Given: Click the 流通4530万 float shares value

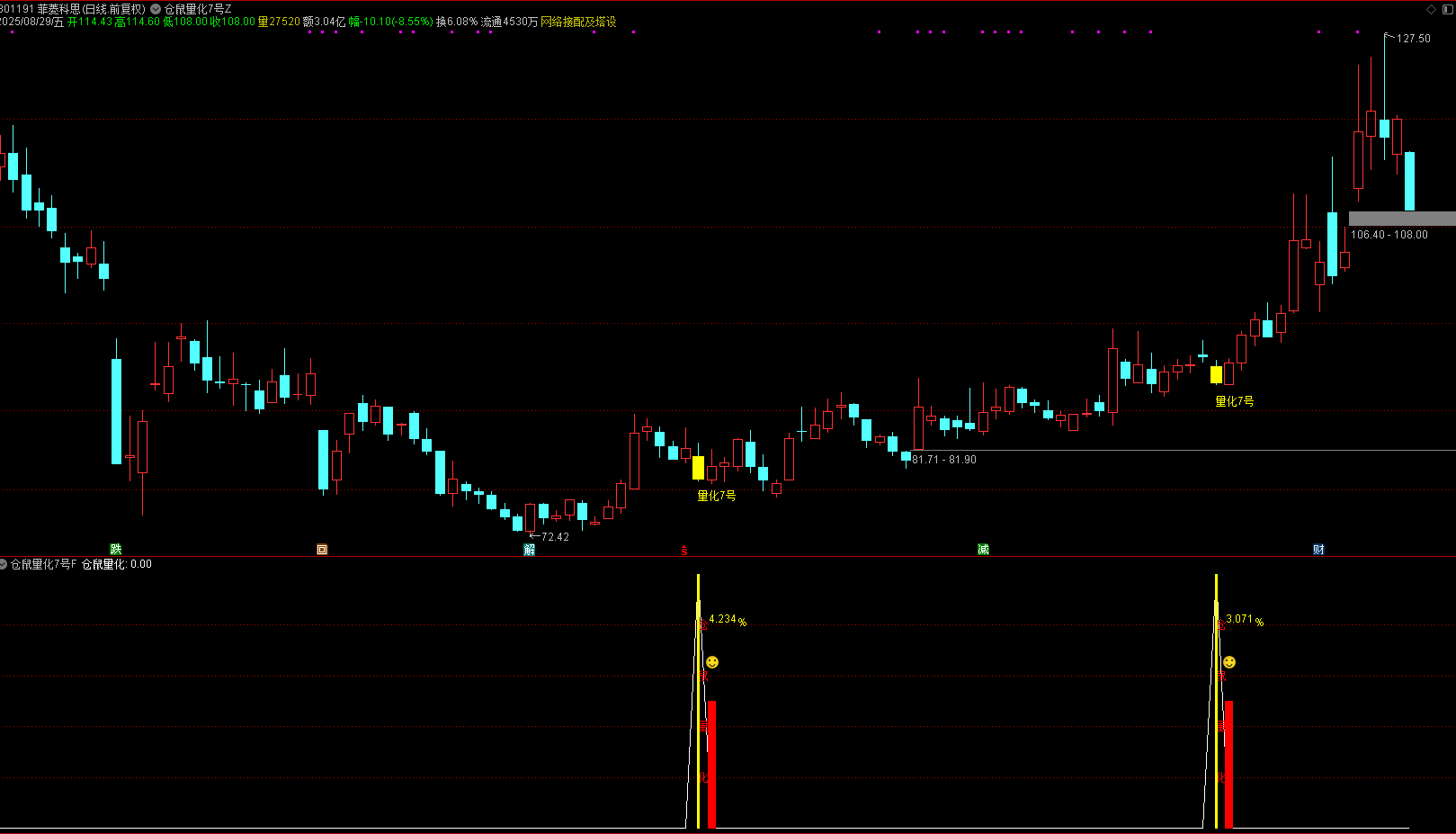Looking at the screenshot, I should [x=510, y=22].
